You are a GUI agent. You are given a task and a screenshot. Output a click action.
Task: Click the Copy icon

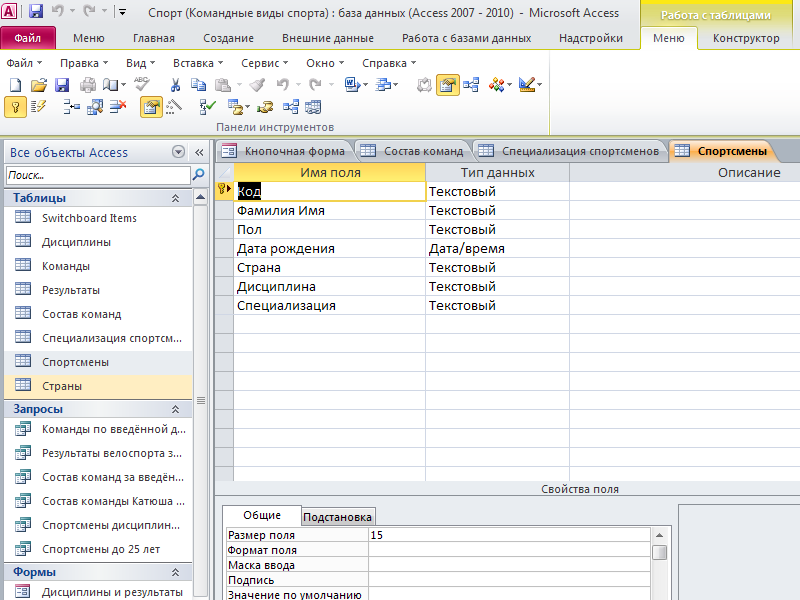tap(198, 85)
